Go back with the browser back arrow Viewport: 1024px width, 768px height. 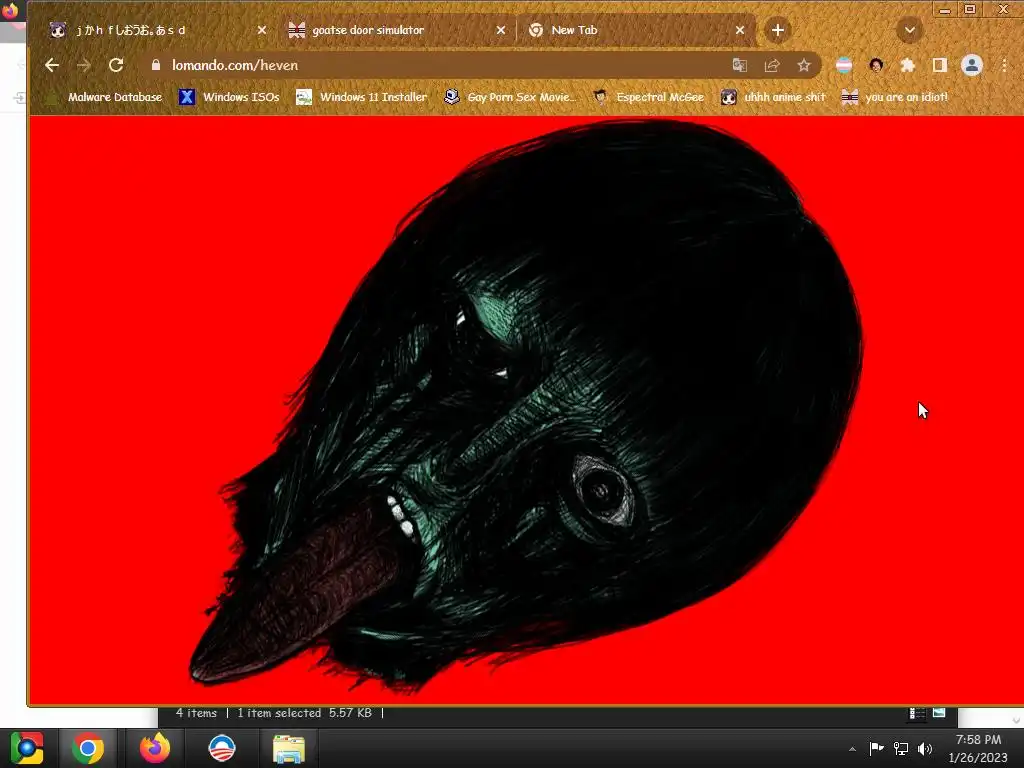point(52,65)
